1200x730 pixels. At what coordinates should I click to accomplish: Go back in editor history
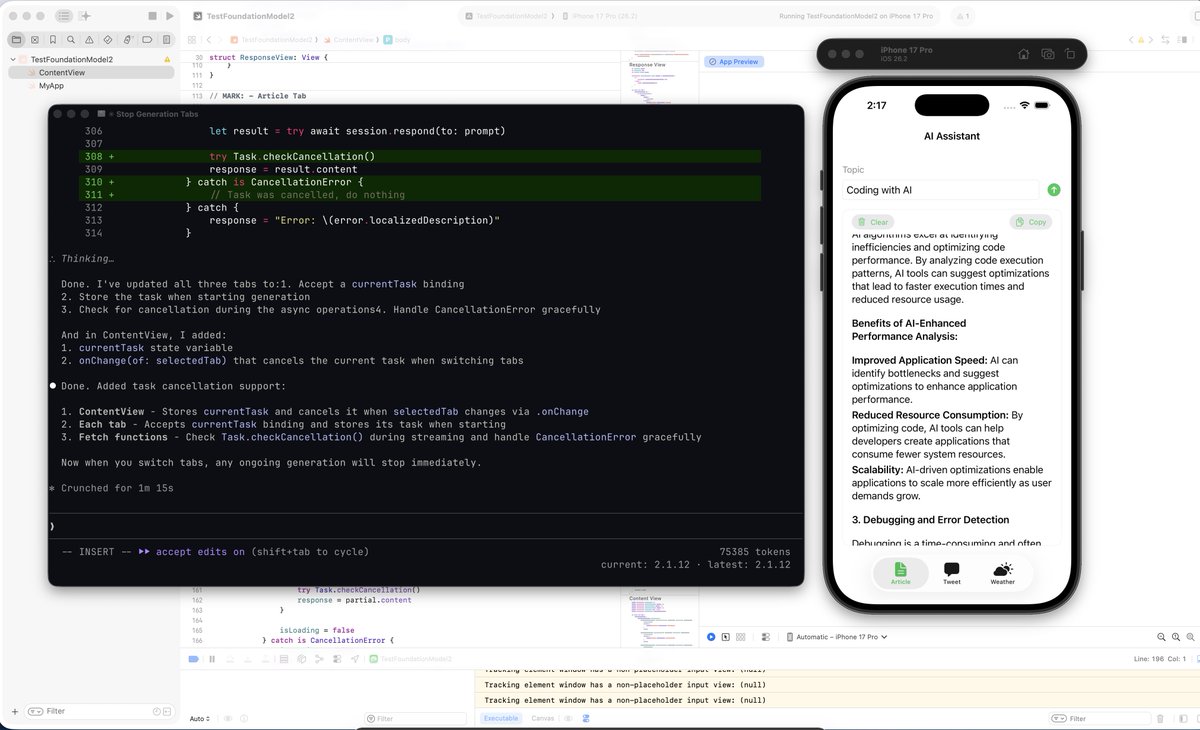[x=208, y=39]
